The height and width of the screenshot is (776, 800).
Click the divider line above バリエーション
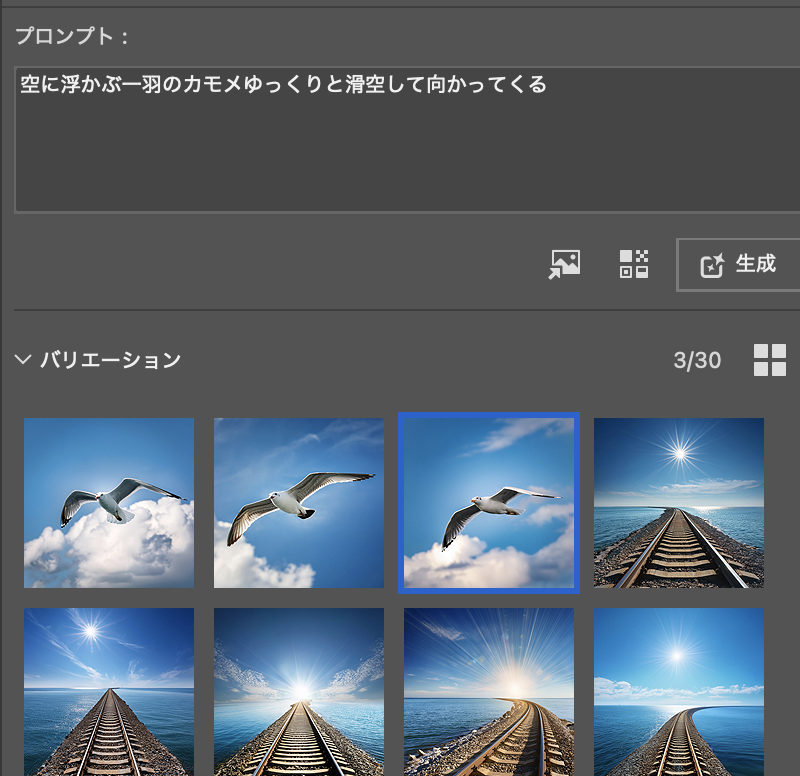(400, 310)
